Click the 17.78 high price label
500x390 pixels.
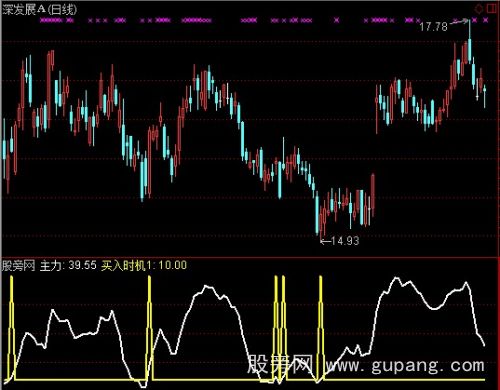[433, 27]
